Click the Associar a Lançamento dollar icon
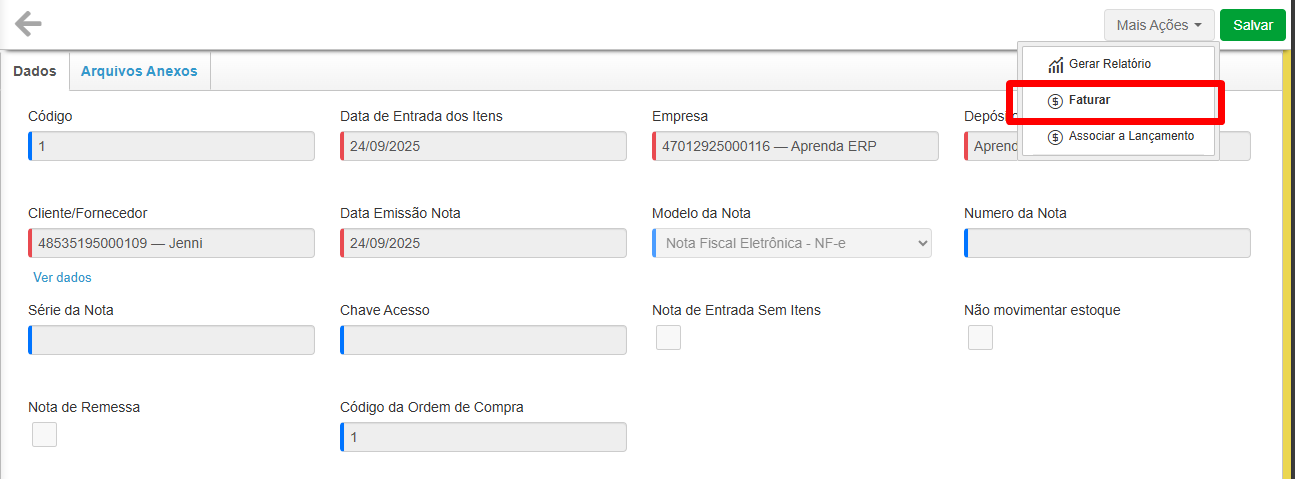 pyautogui.click(x=1055, y=137)
